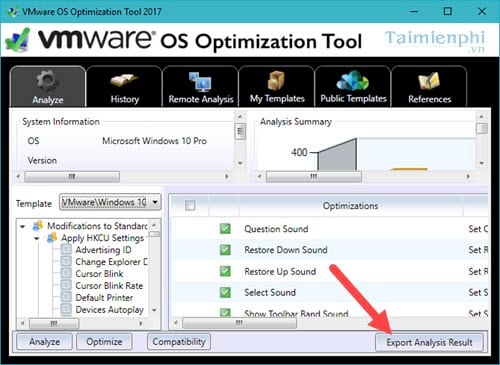The height and width of the screenshot is (365, 500).
Task: Collapse the Modifications to Standard tree node
Action: tap(22, 227)
